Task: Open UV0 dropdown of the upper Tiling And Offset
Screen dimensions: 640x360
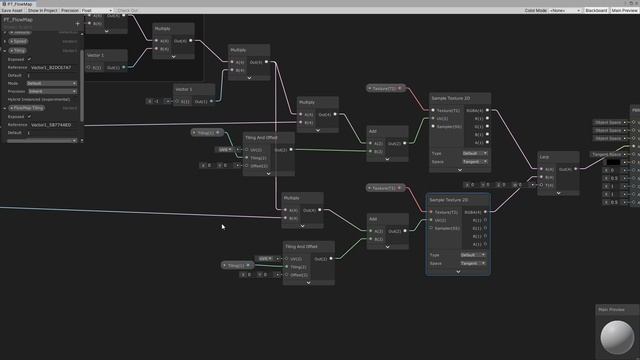Action: [225, 150]
